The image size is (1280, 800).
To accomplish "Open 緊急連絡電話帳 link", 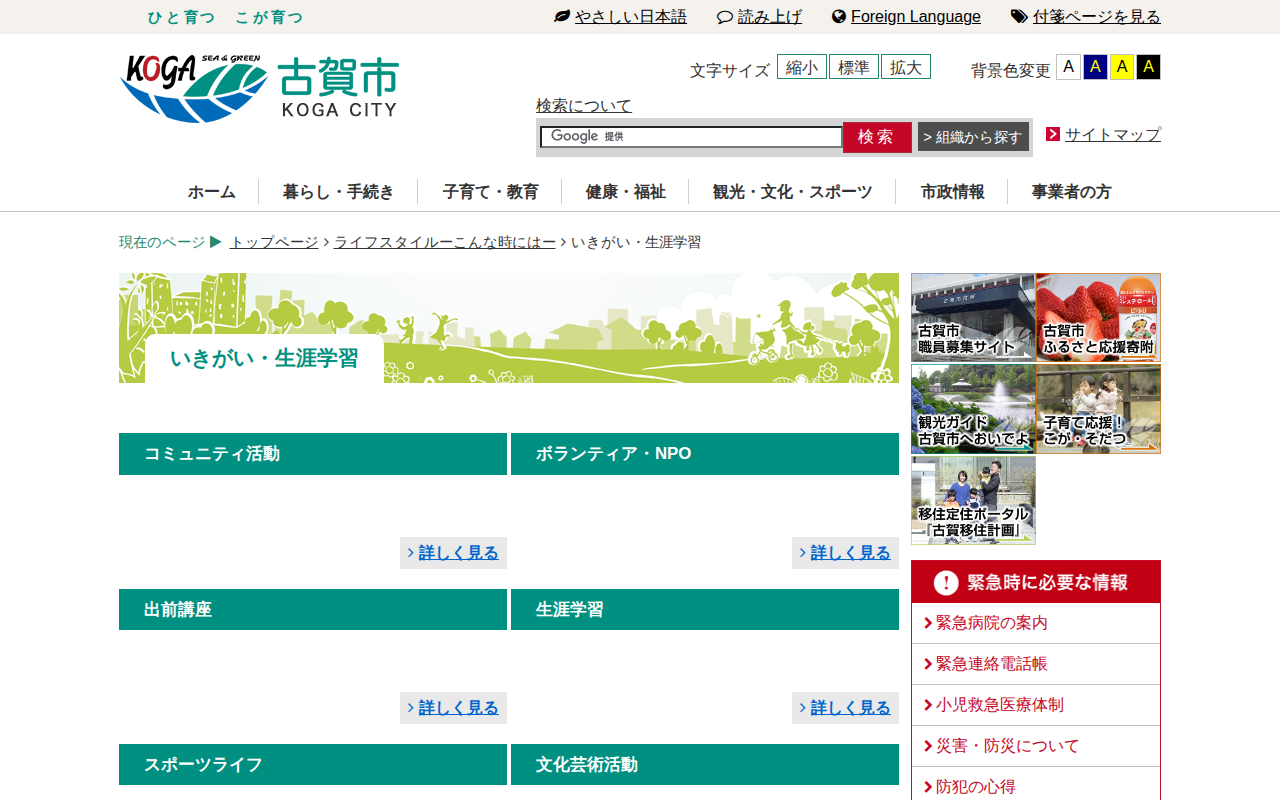I will (x=992, y=664).
